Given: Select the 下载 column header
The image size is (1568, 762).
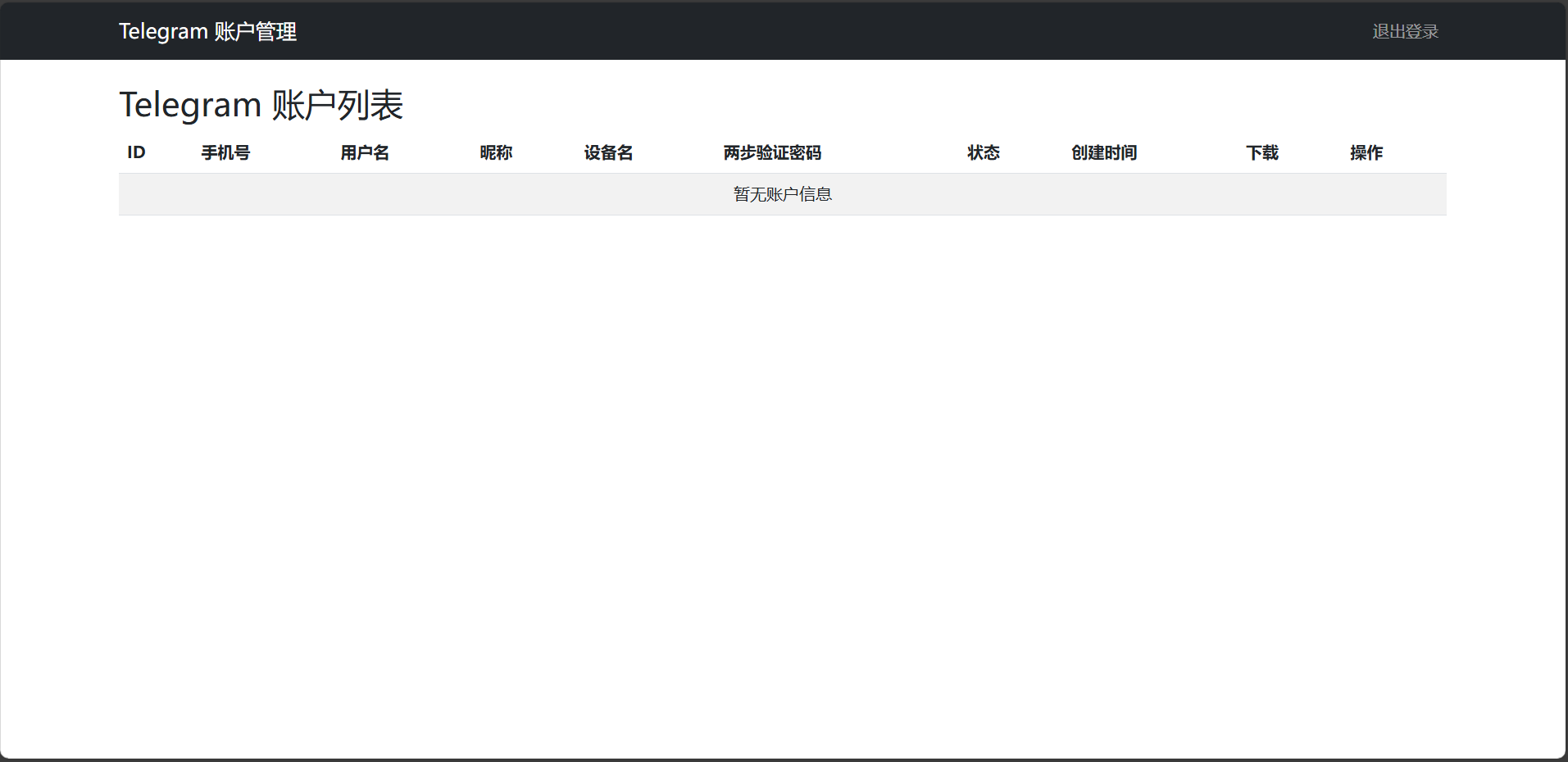Looking at the screenshot, I should coord(1262,152).
